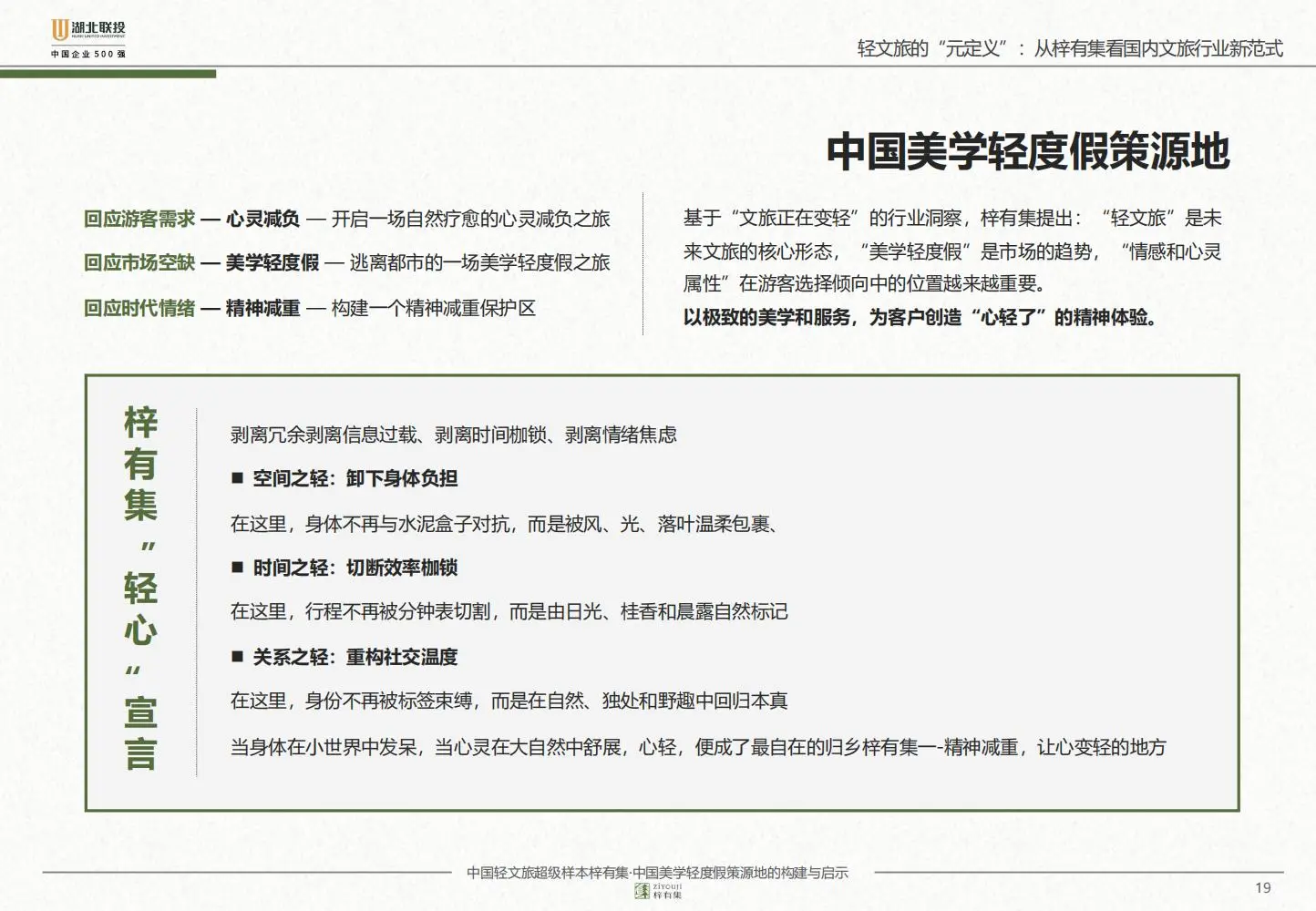The width and height of the screenshot is (1316, 911).
Task: Click the page number 19
Action: pos(1262,887)
